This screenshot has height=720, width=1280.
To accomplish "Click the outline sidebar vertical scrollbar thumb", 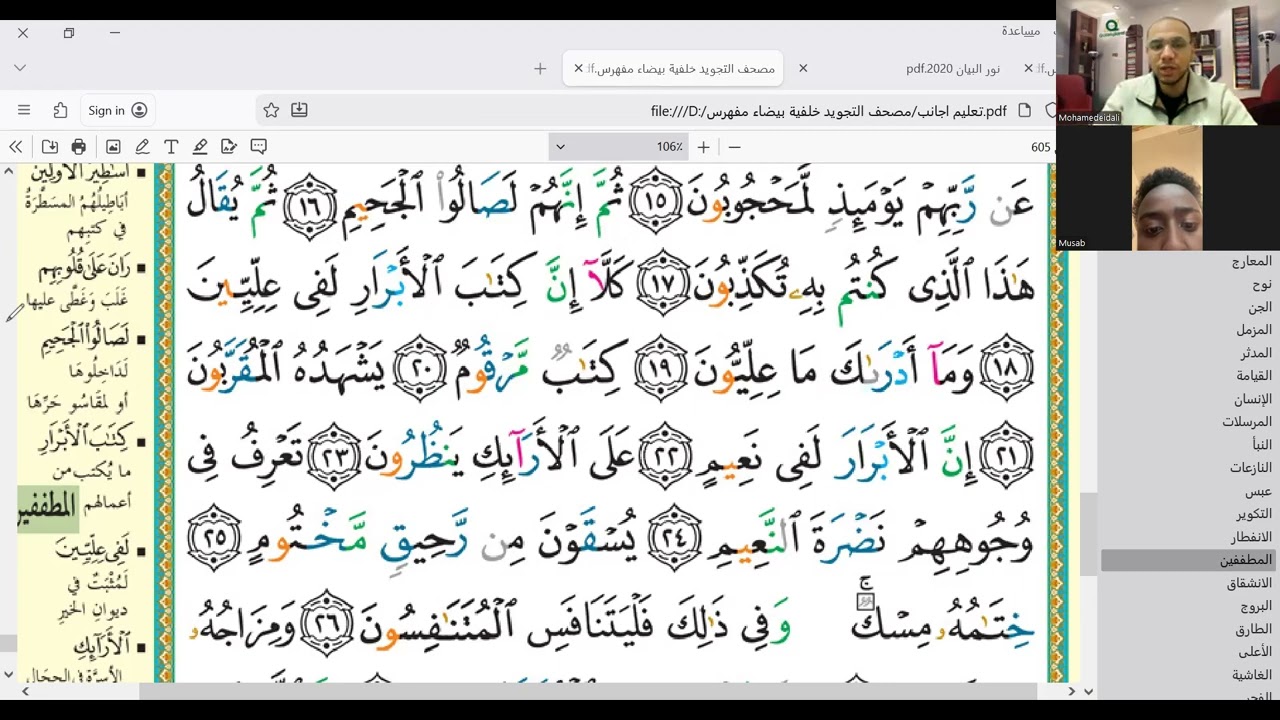I will [x=1088, y=535].
